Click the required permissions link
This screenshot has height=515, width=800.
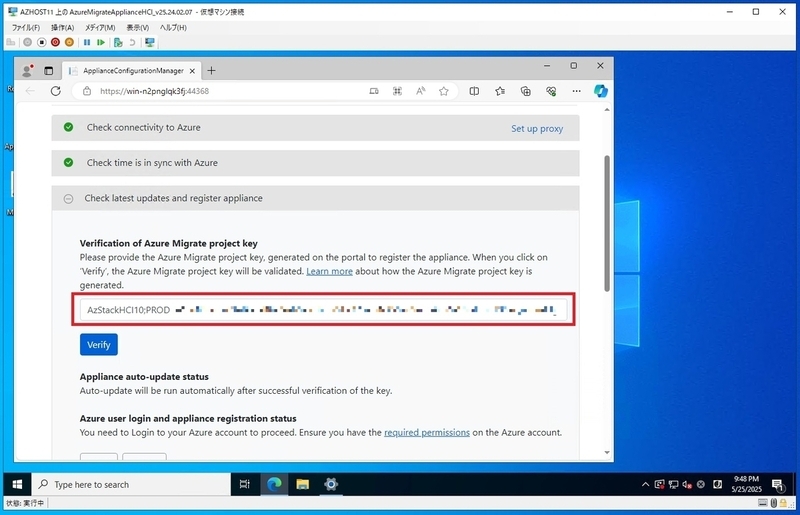click(x=427, y=432)
